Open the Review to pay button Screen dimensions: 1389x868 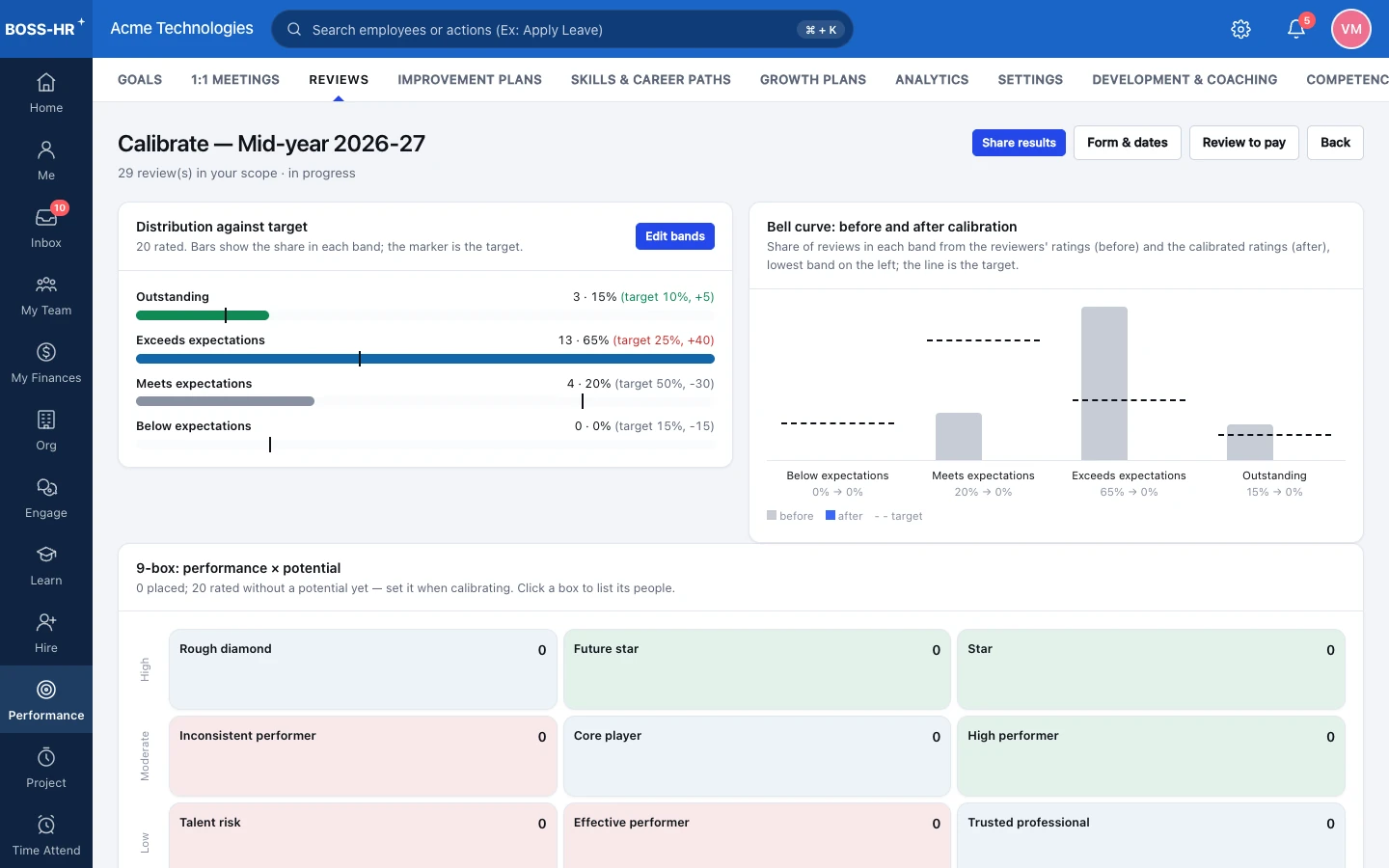(x=1244, y=143)
